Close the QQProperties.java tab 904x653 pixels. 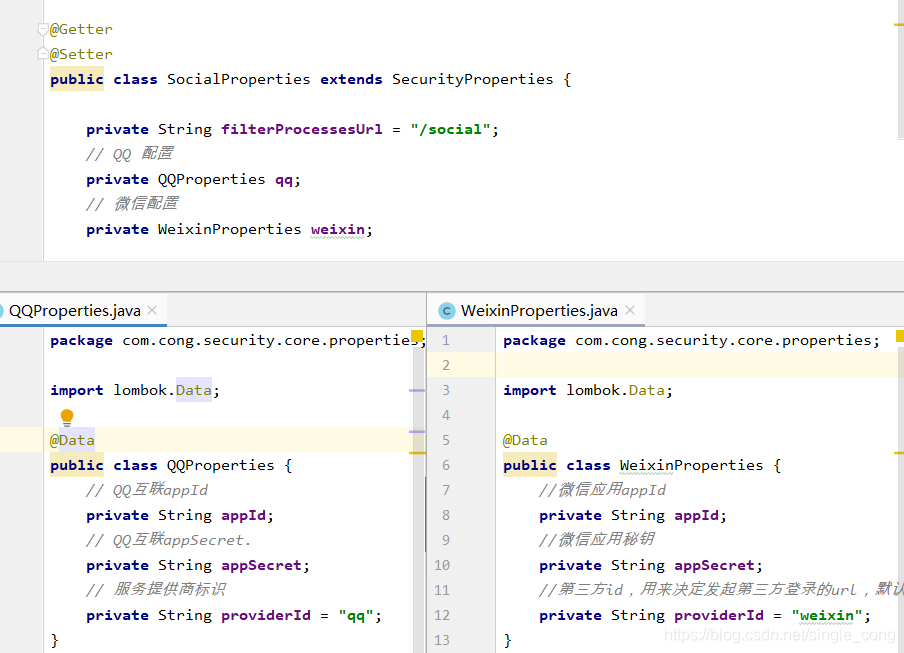click(x=152, y=310)
